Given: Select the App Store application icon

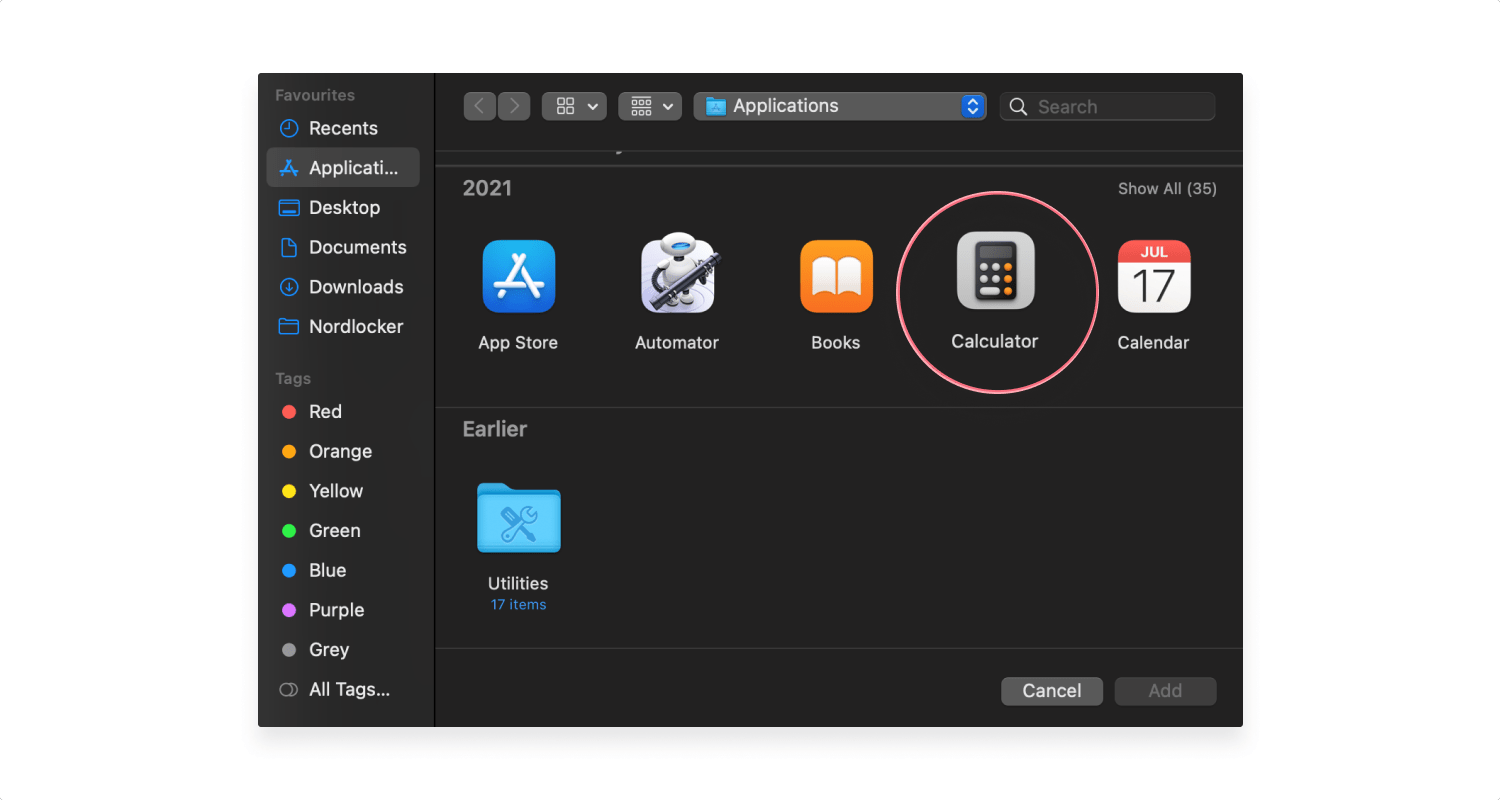Looking at the screenshot, I should coord(518,276).
